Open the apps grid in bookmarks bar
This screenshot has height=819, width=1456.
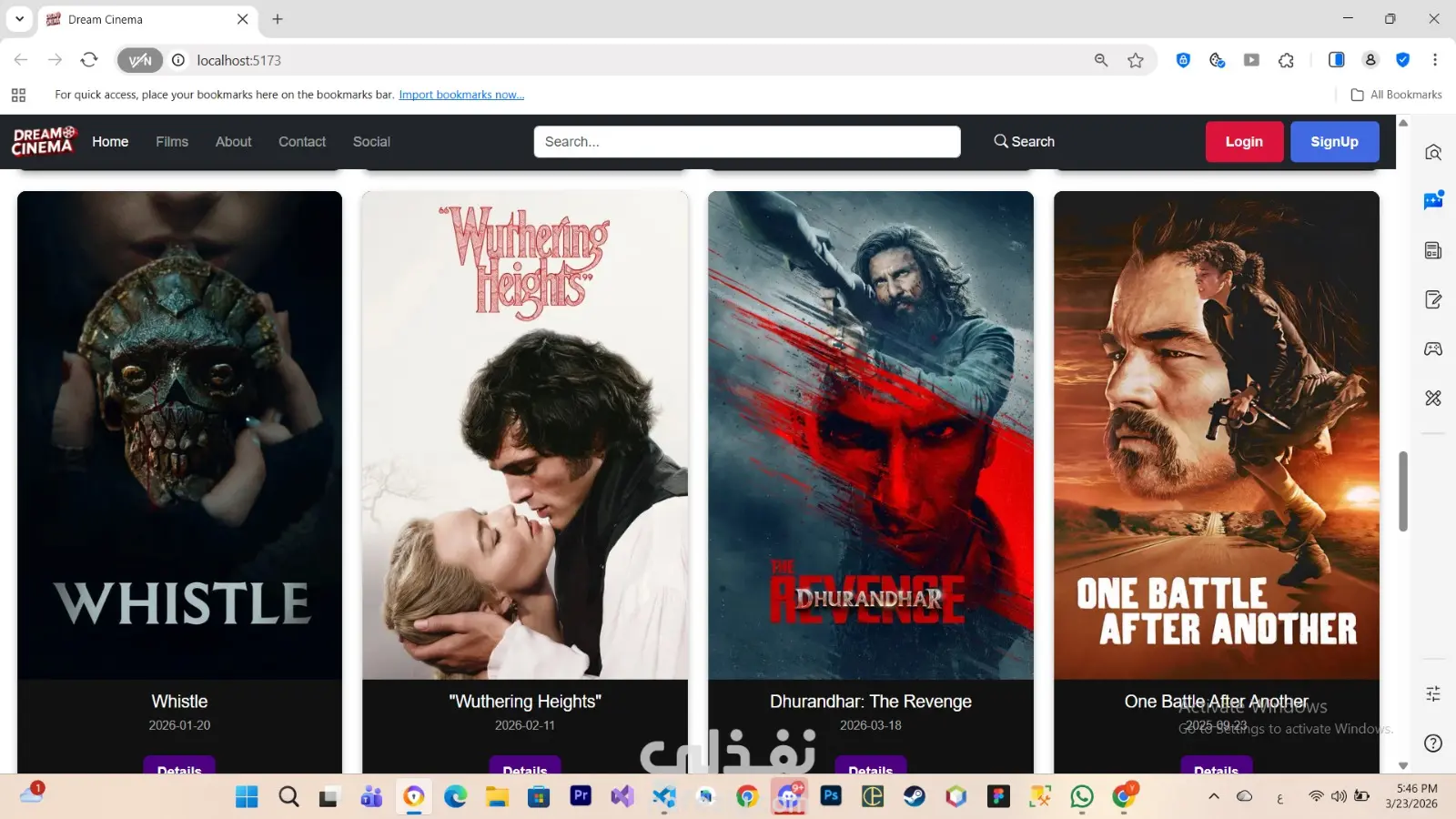(x=18, y=95)
